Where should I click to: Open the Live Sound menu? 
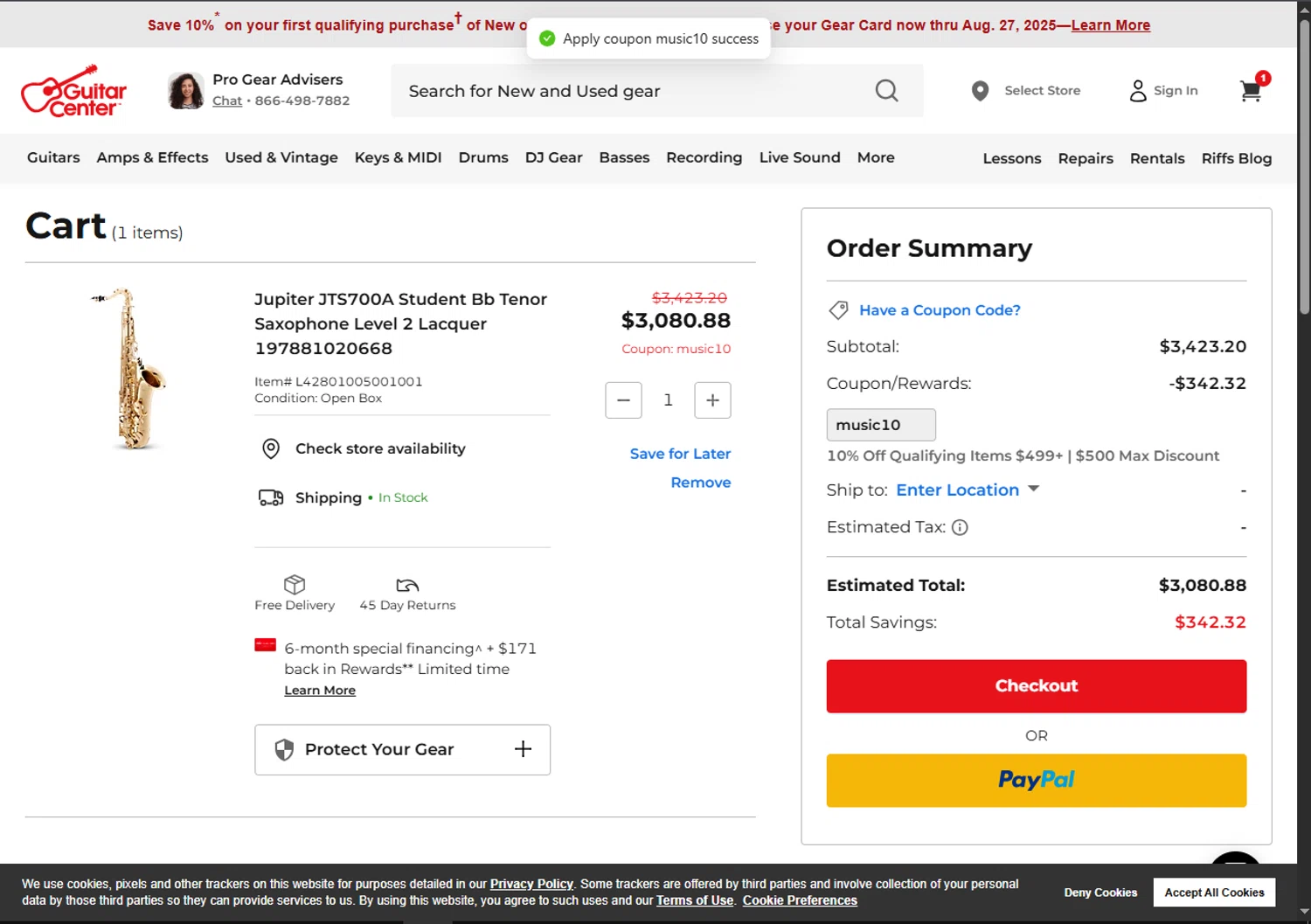800,157
